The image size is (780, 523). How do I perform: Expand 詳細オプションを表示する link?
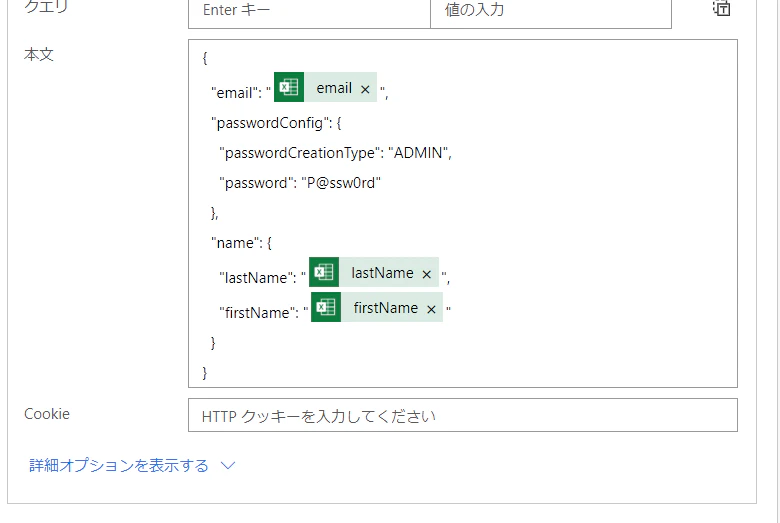point(119,465)
